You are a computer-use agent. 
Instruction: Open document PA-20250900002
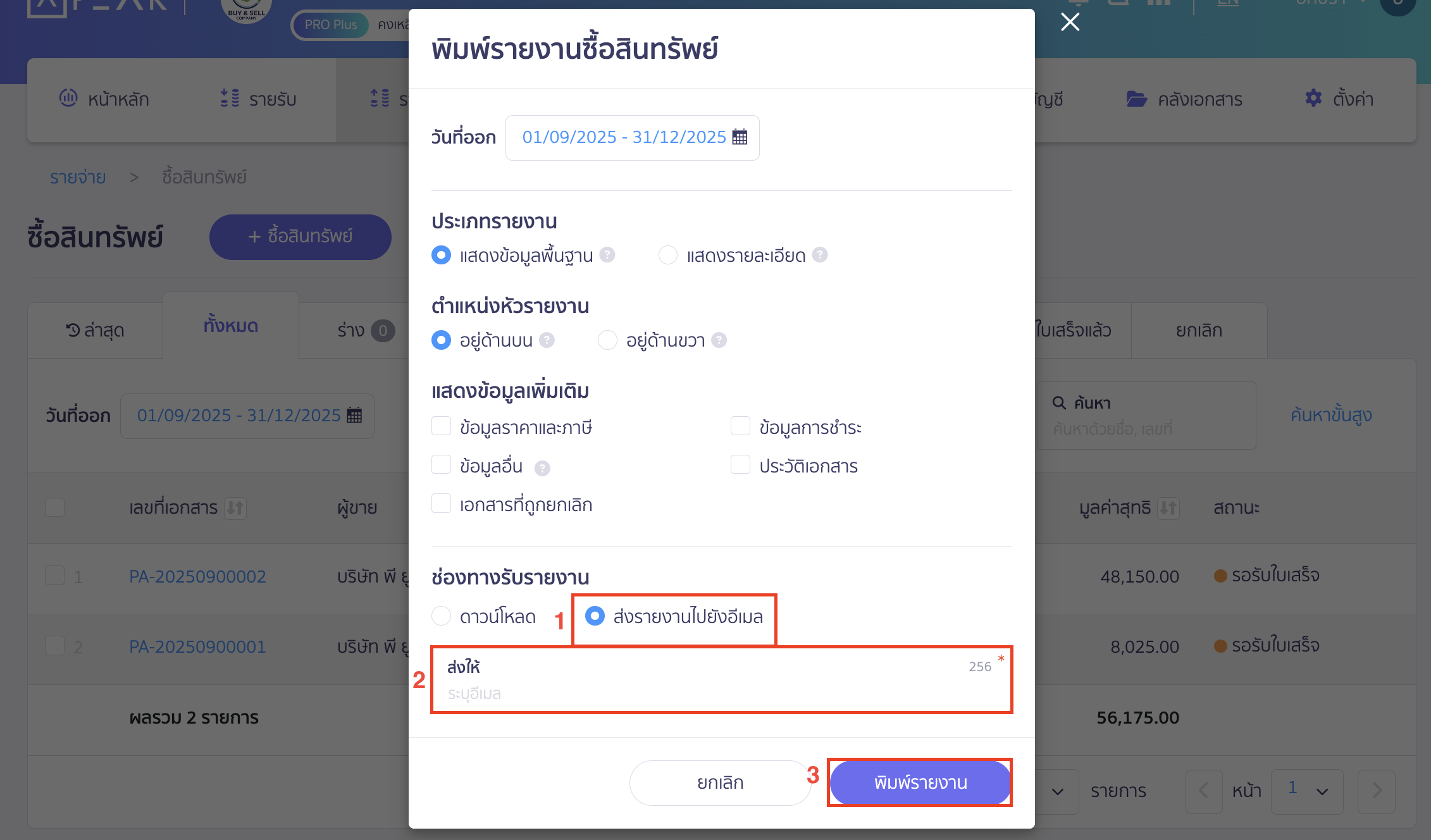[198, 576]
